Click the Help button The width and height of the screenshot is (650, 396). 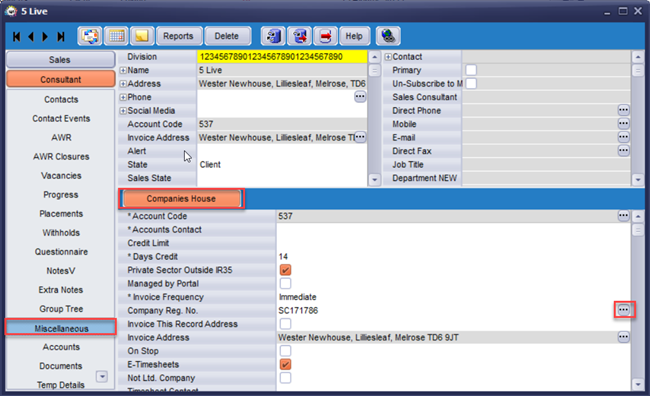(354, 36)
